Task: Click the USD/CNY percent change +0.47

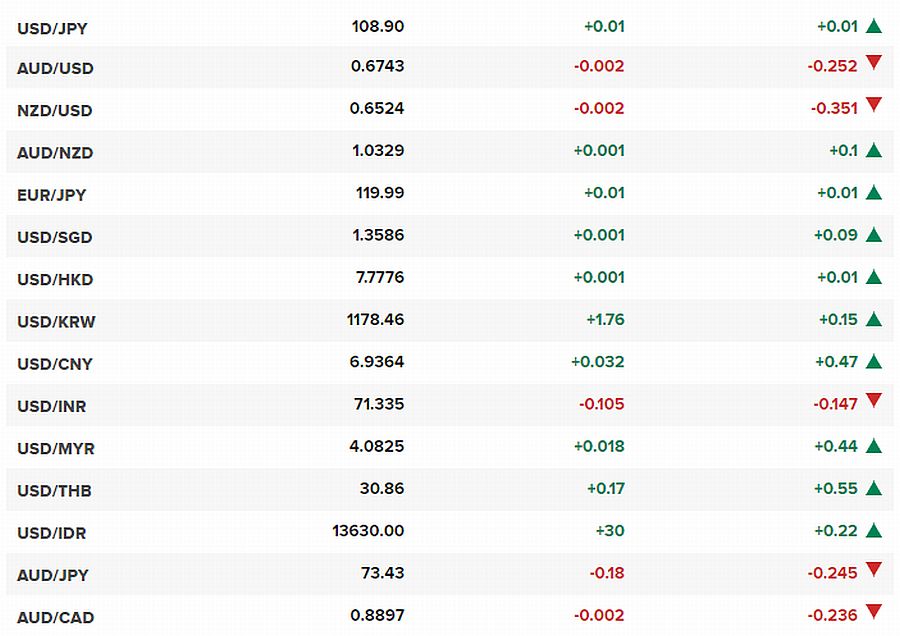Action: (x=836, y=362)
